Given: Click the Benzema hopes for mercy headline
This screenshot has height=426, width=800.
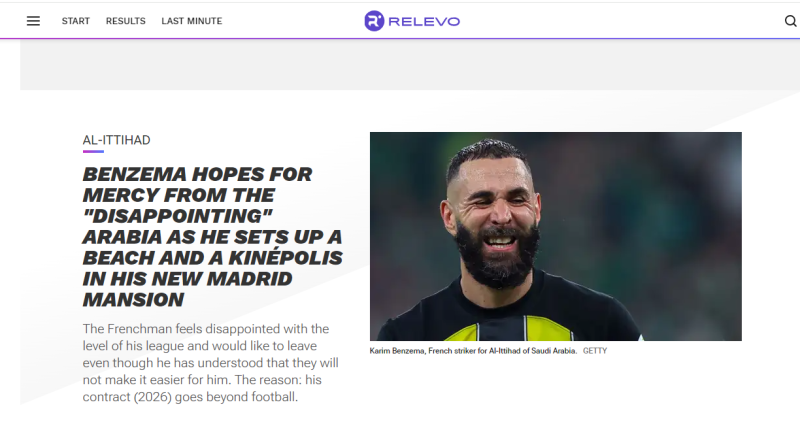Looking at the screenshot, I should pyautogui.click(x=212, y=237).
